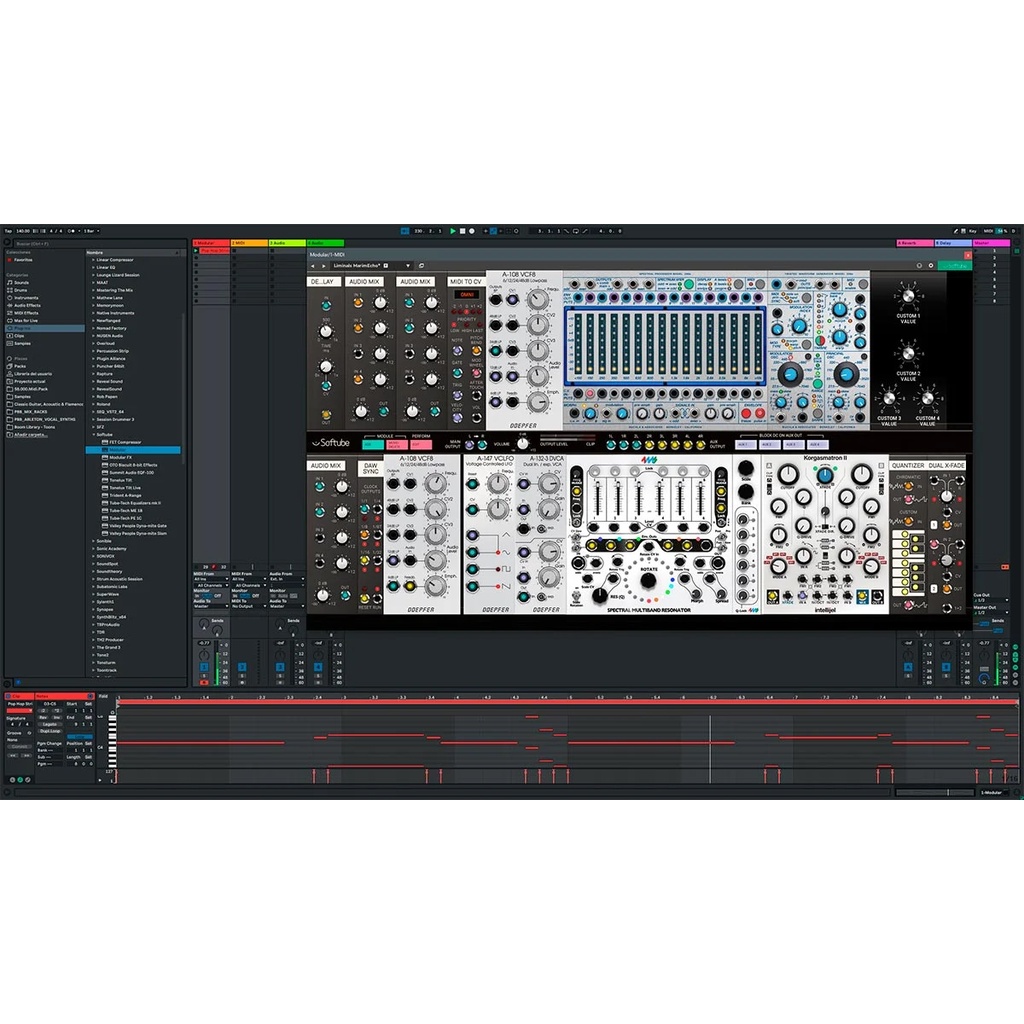
Task: Open the Drums category in browser
Action: click(x=21, y=290)
